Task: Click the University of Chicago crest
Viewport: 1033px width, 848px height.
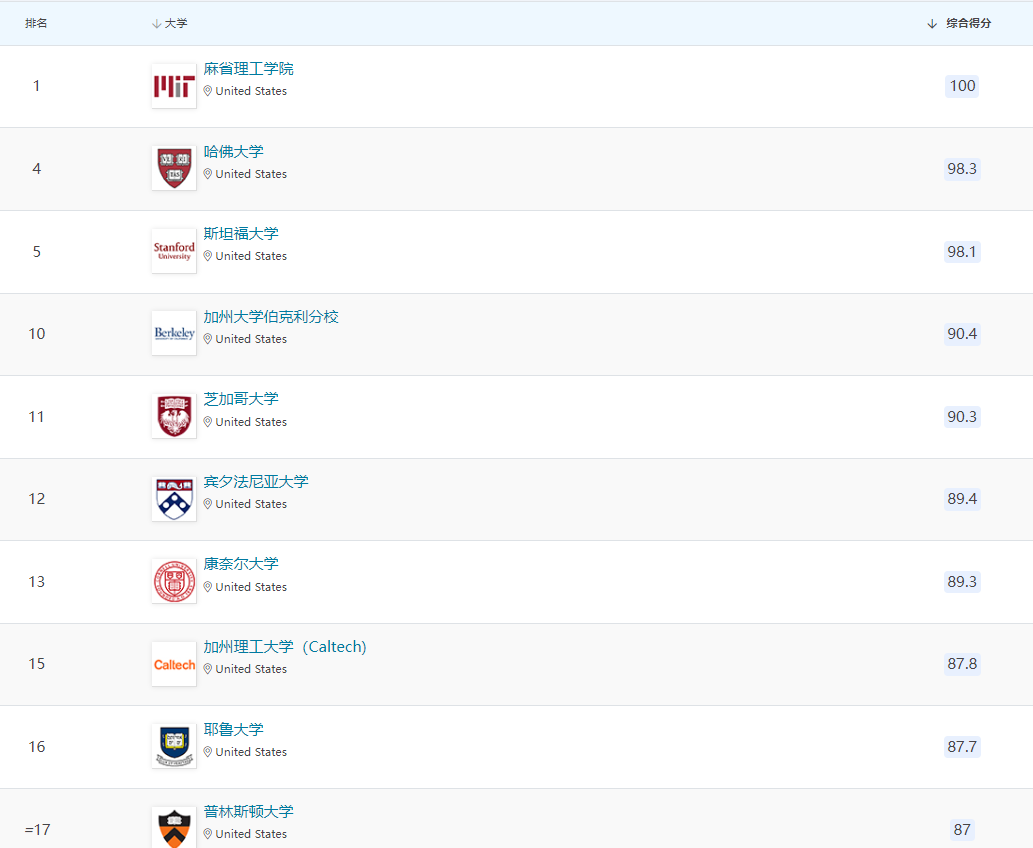Action: pyautogui.click(x=174, y=416)
